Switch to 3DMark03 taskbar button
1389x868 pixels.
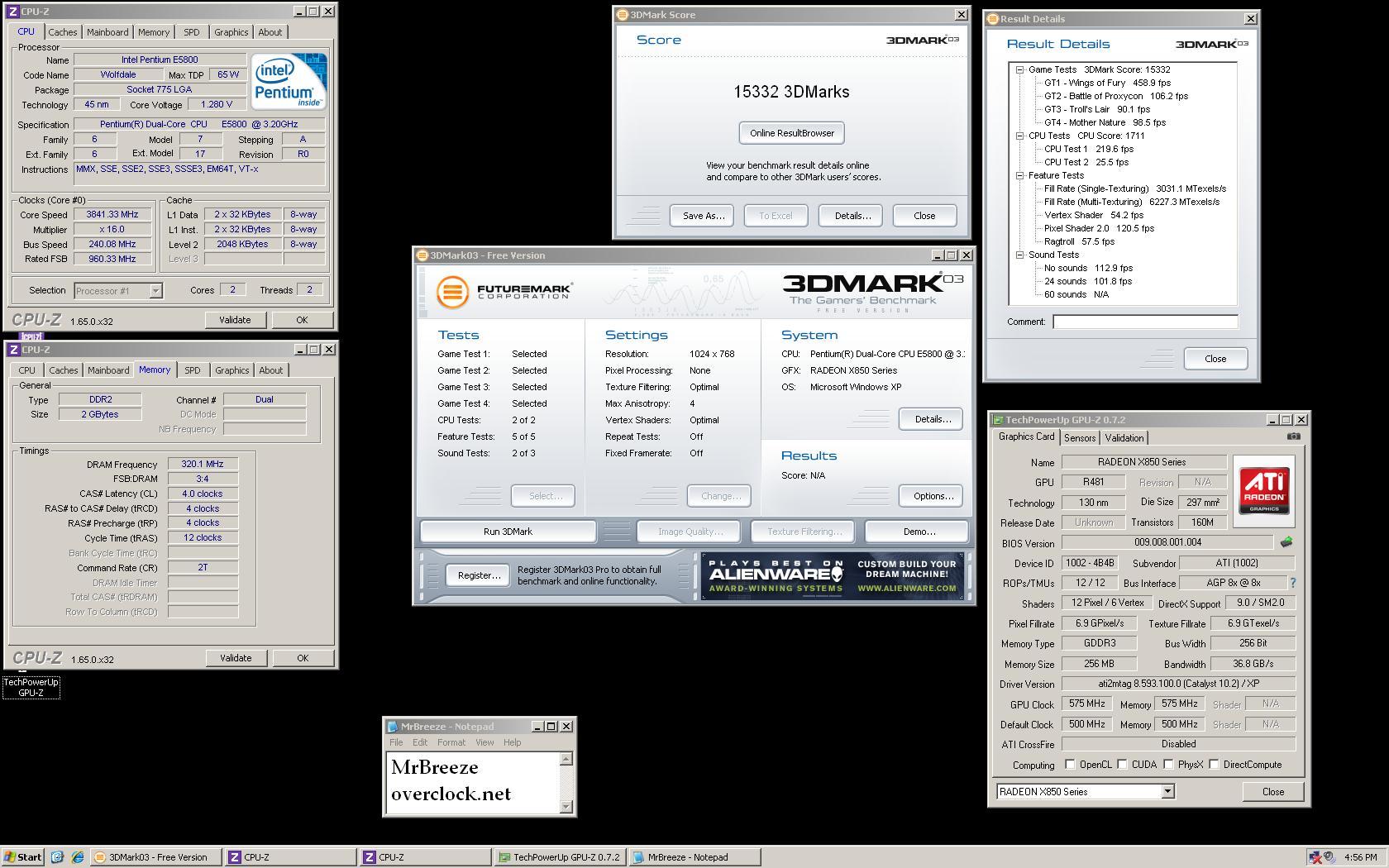(x=156, y=857)
